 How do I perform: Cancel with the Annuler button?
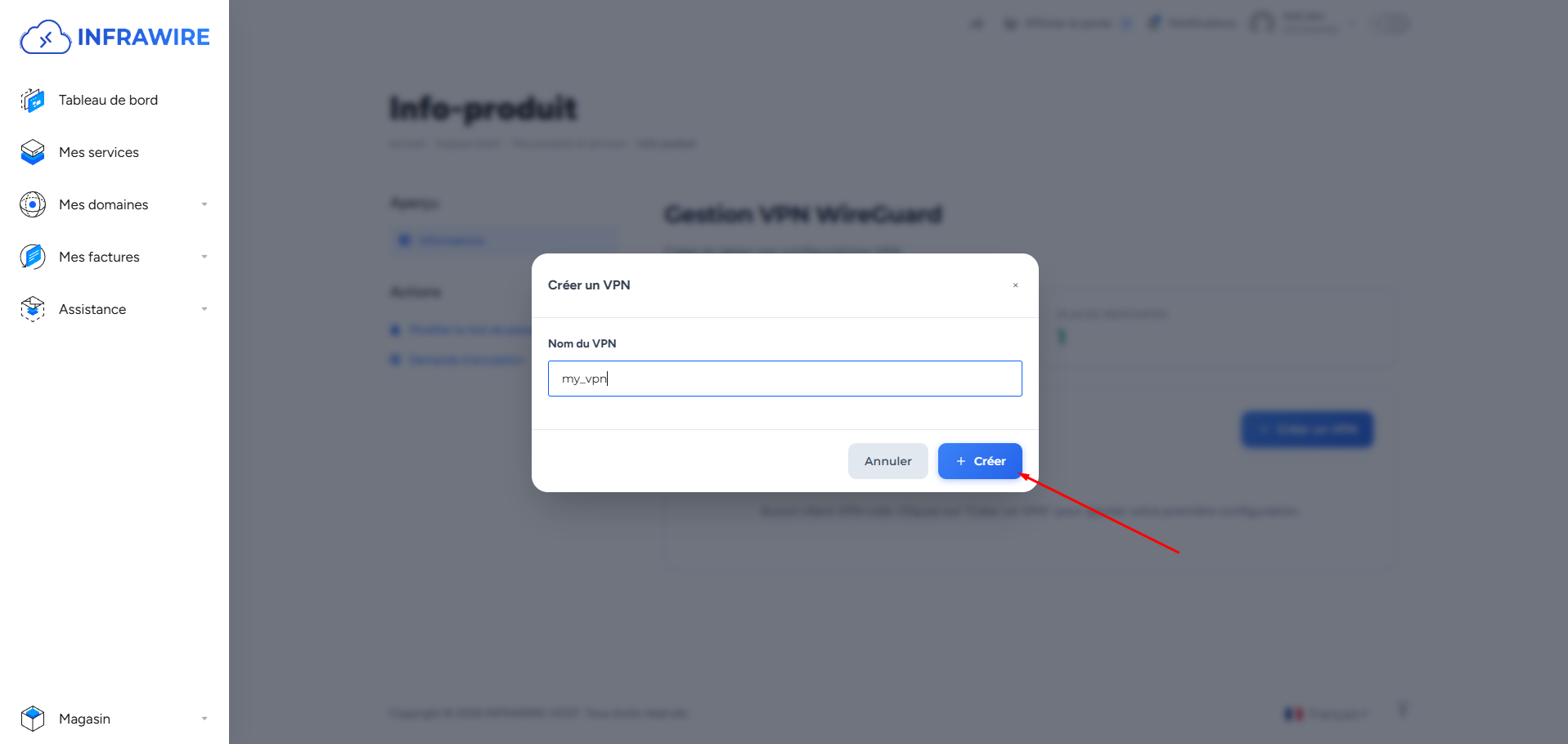(887, 460)
